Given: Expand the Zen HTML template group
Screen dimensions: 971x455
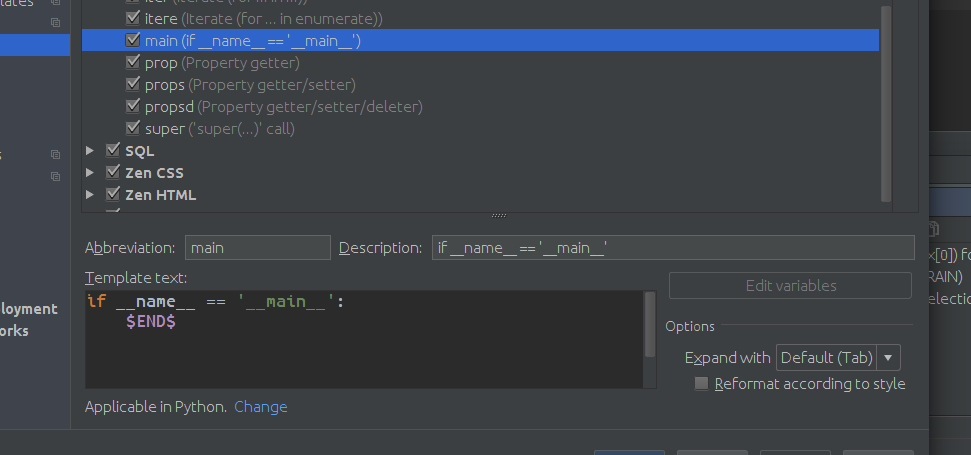Looking at the screenshot, I should [90, 194].
